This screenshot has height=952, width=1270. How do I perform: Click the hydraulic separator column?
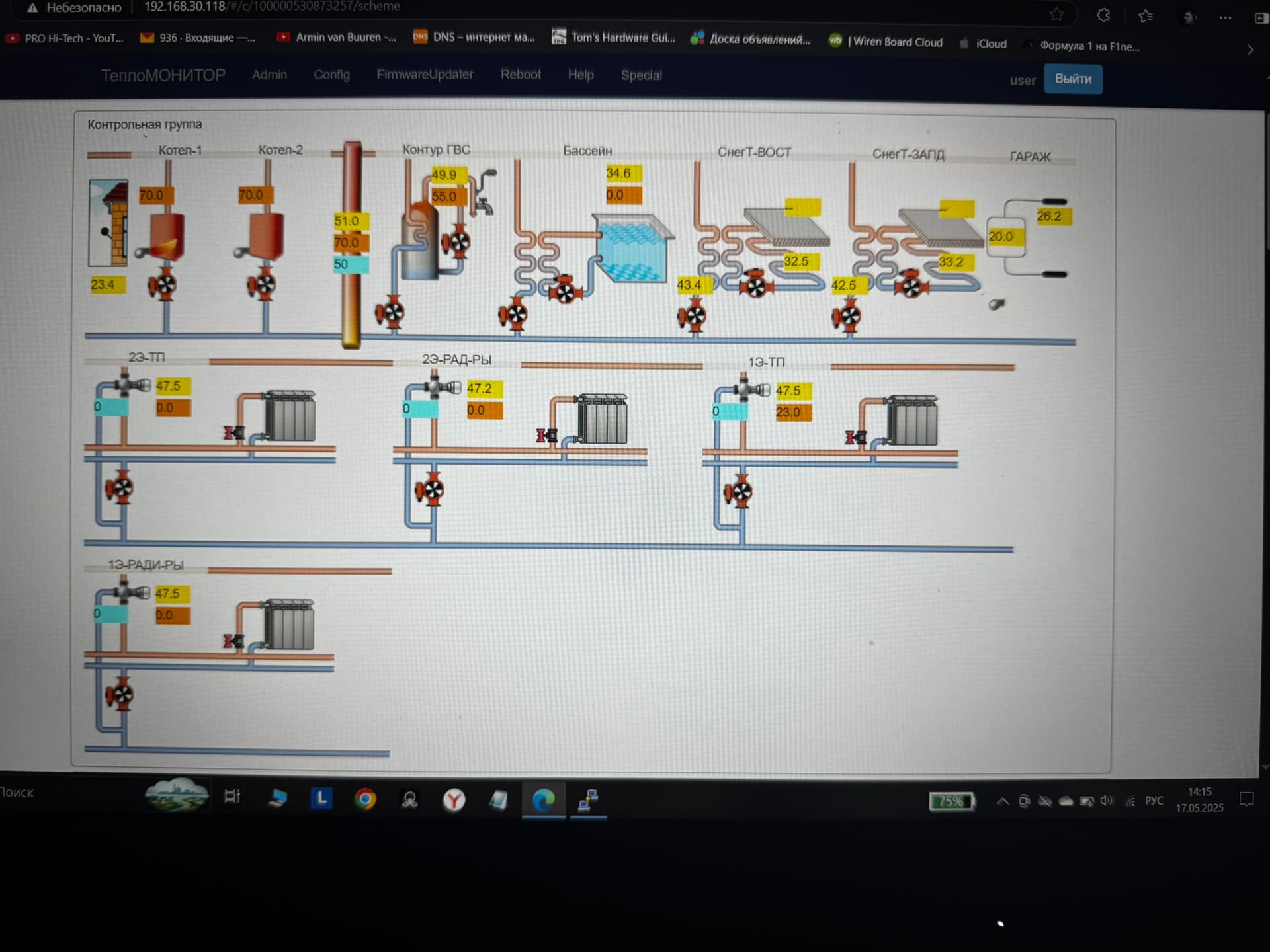(x=352, y=245)
